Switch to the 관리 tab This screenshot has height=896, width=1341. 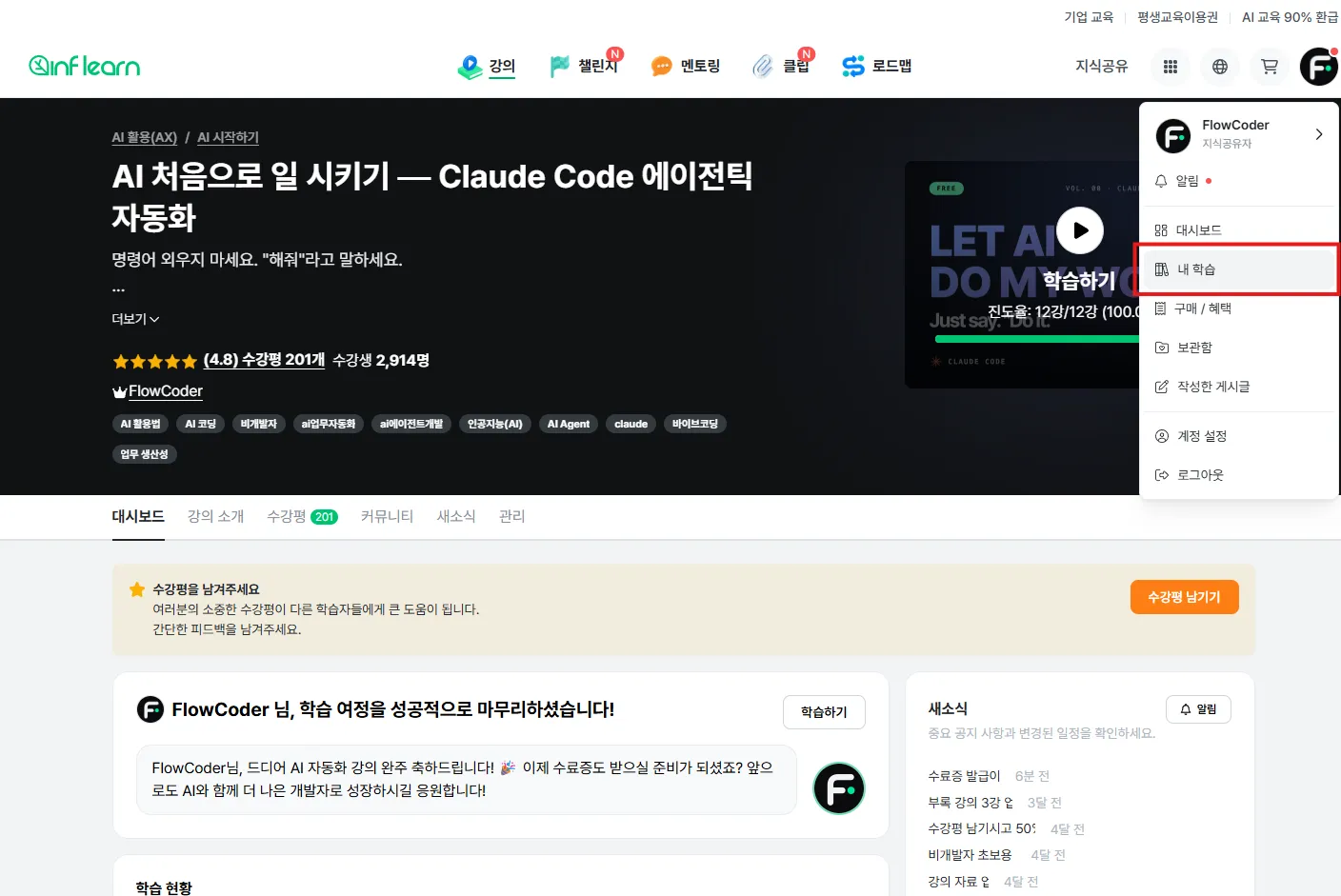pyautogui.click(x=512, y=516)
